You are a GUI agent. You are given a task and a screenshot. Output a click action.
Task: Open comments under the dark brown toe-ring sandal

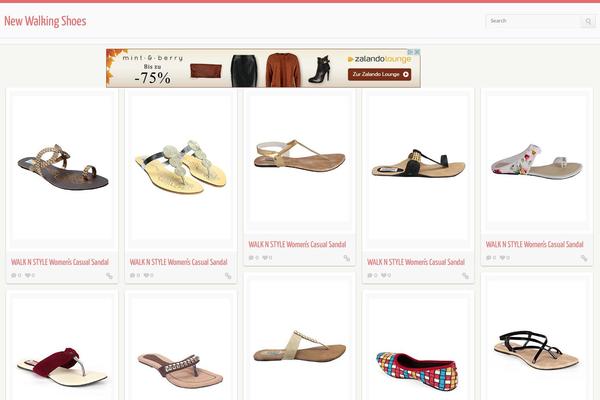click(x=16, y=275)
